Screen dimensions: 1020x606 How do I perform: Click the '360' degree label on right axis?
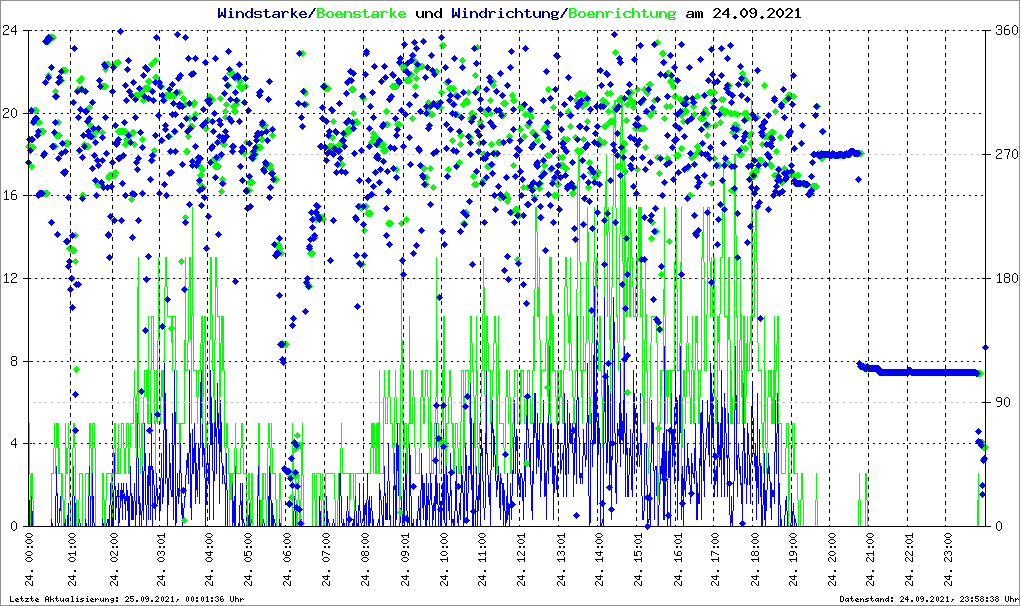click(x=1001, y=30)
